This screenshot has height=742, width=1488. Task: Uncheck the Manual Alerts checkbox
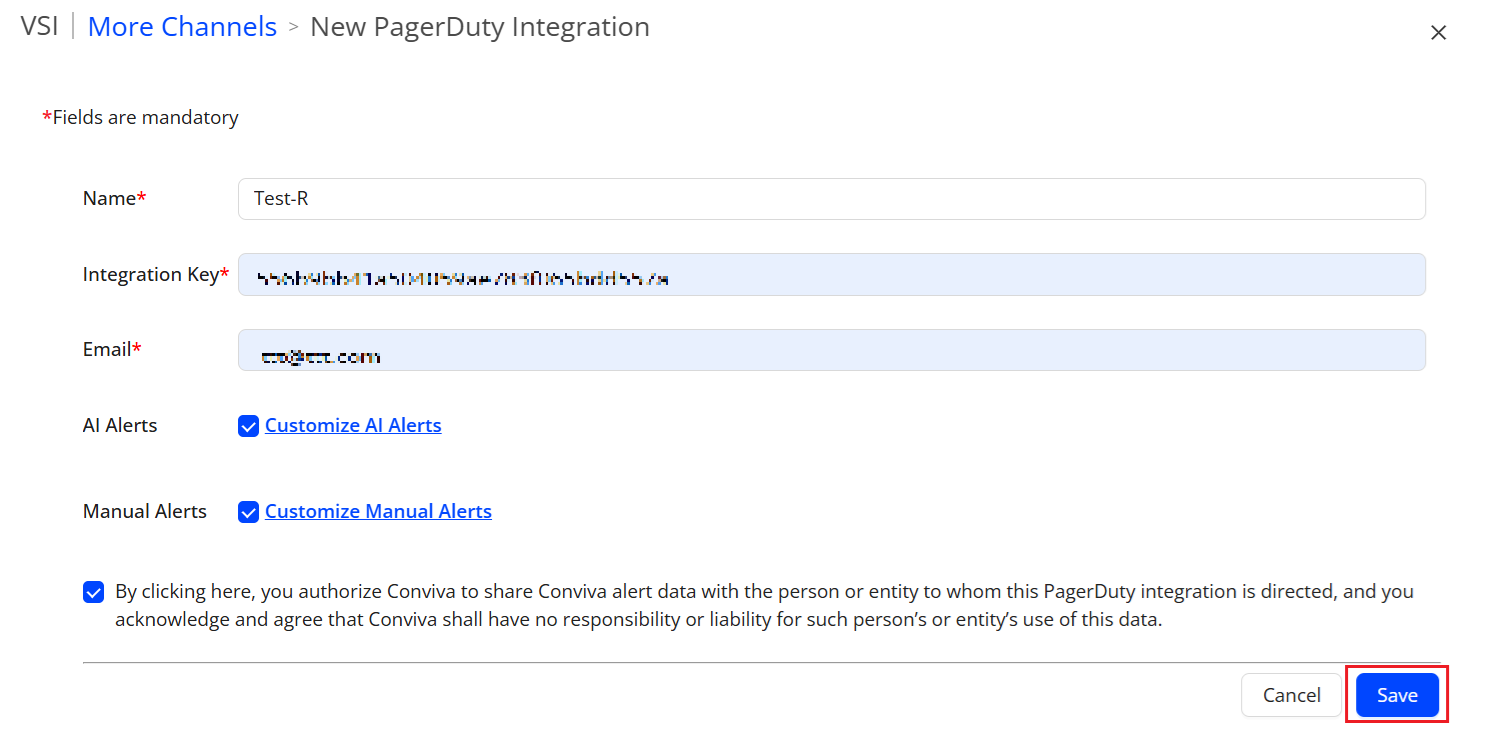click(248, 512)
